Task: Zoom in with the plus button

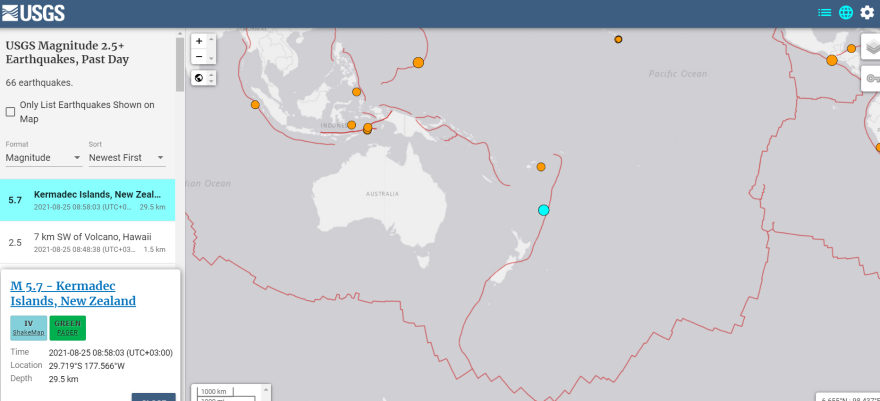Action: pos(199,41)
